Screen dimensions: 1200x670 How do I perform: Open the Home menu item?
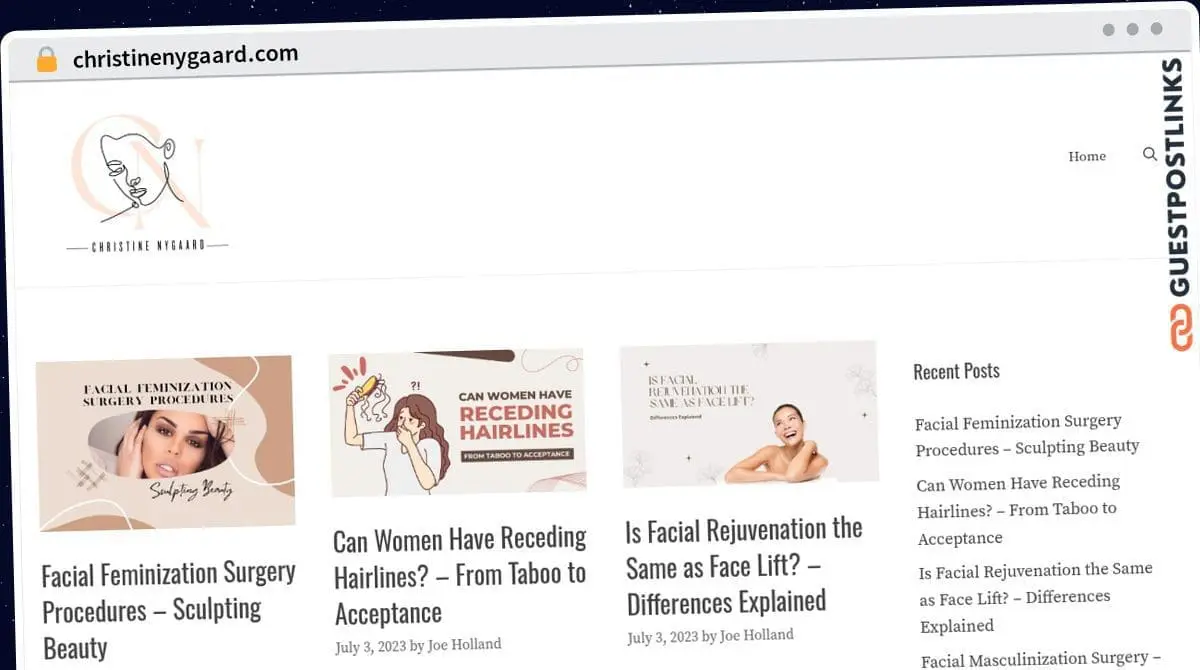pos(1087,156)
